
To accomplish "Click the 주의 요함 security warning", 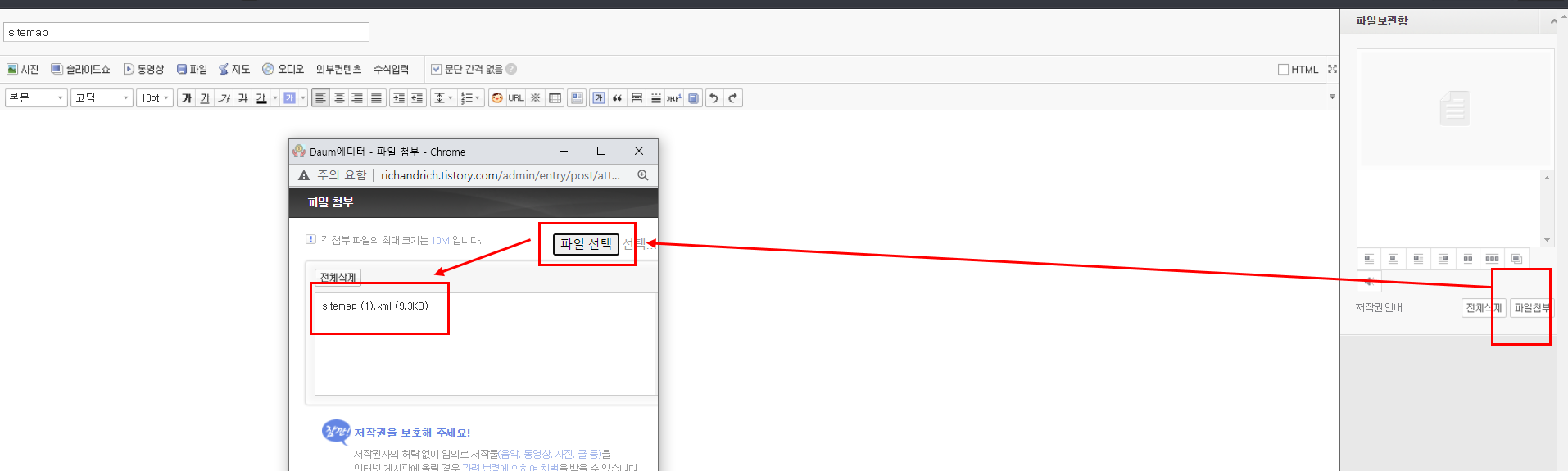I will [x=333, y=175].
